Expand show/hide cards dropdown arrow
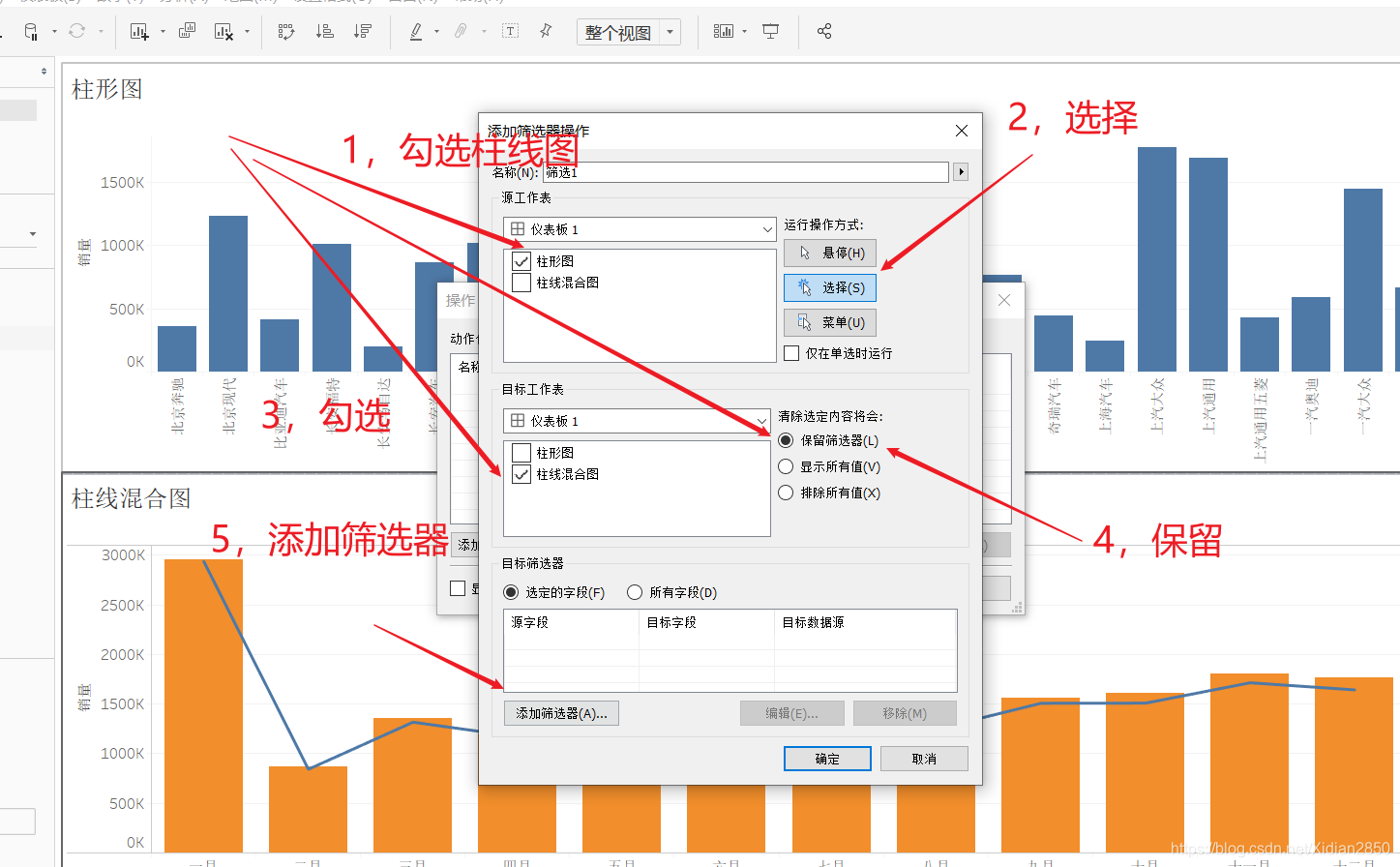The width and height of the screenshot is (1400, 867). point(745,32)
